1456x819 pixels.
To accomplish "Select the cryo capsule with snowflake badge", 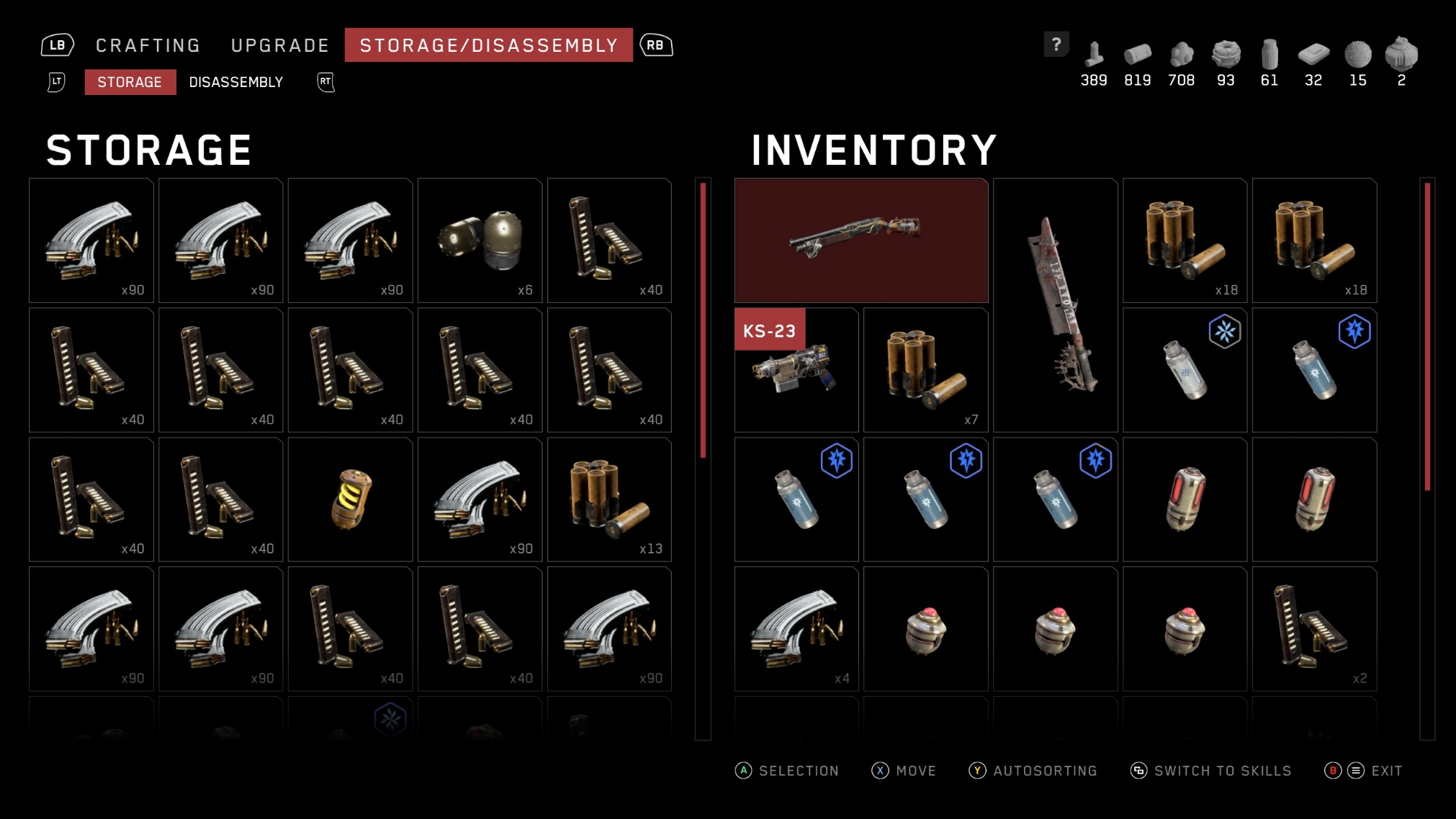I will pyautogui.click(x=1185, y=370).
